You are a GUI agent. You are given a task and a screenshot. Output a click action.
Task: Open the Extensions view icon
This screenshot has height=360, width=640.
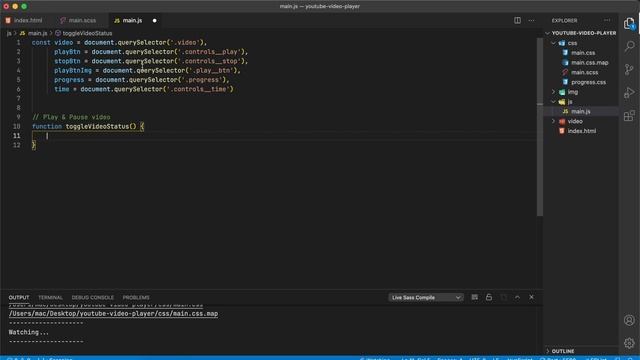[x=629, y=116]
